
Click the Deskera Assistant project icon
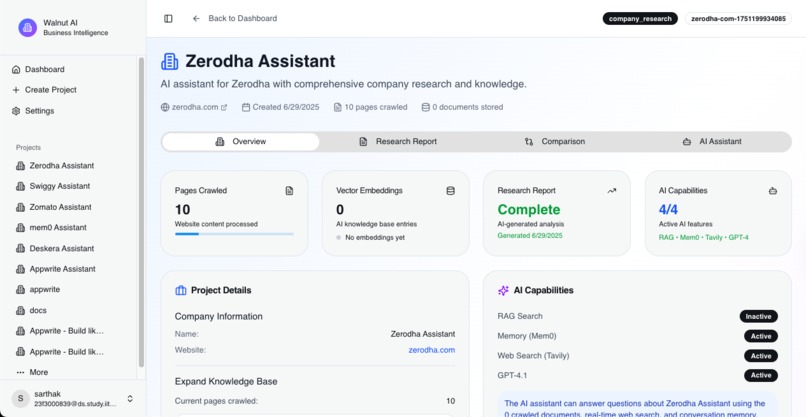[x=20, y=248]
